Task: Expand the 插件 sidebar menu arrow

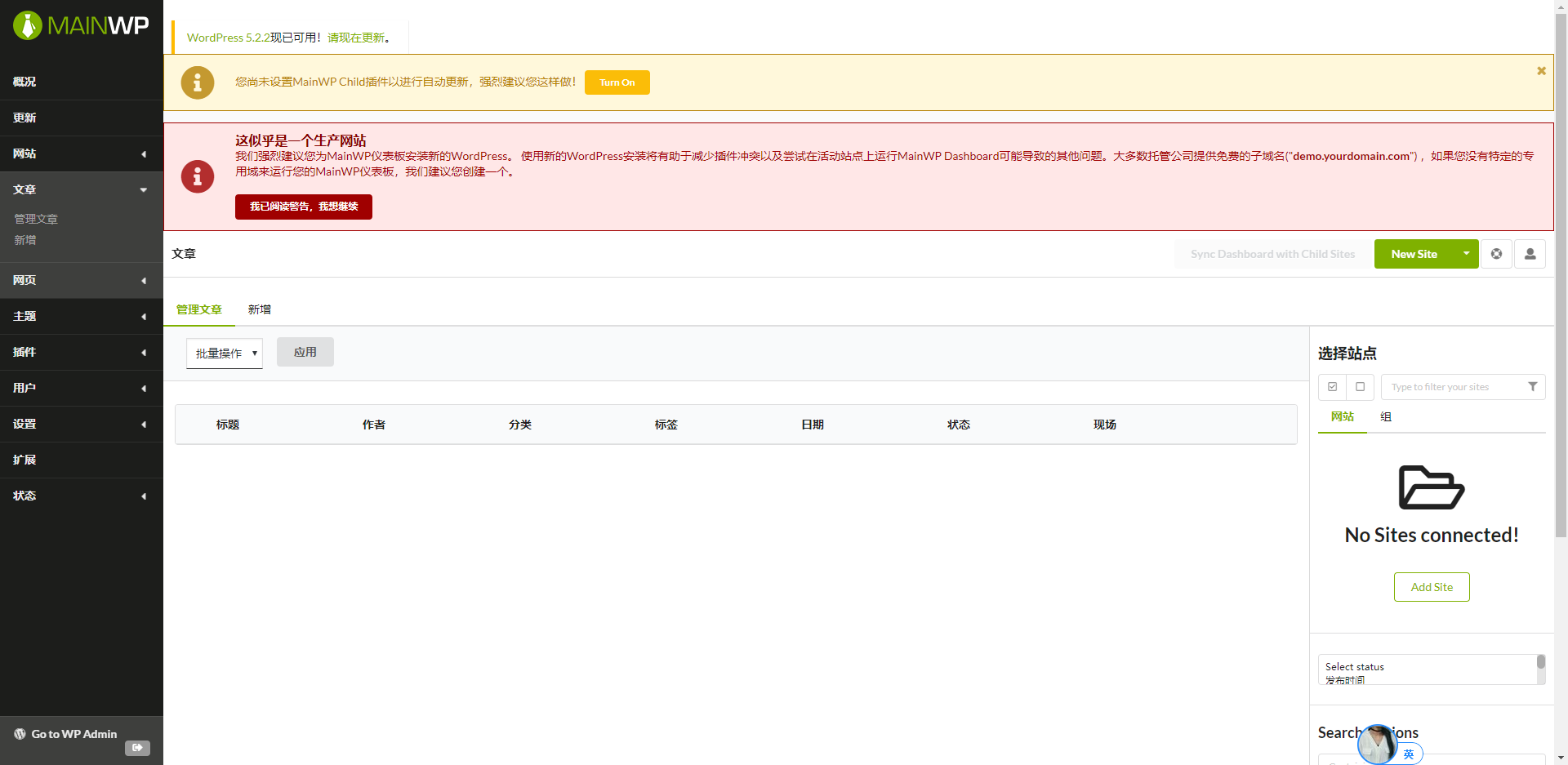Action: click(x=144, y=353)
